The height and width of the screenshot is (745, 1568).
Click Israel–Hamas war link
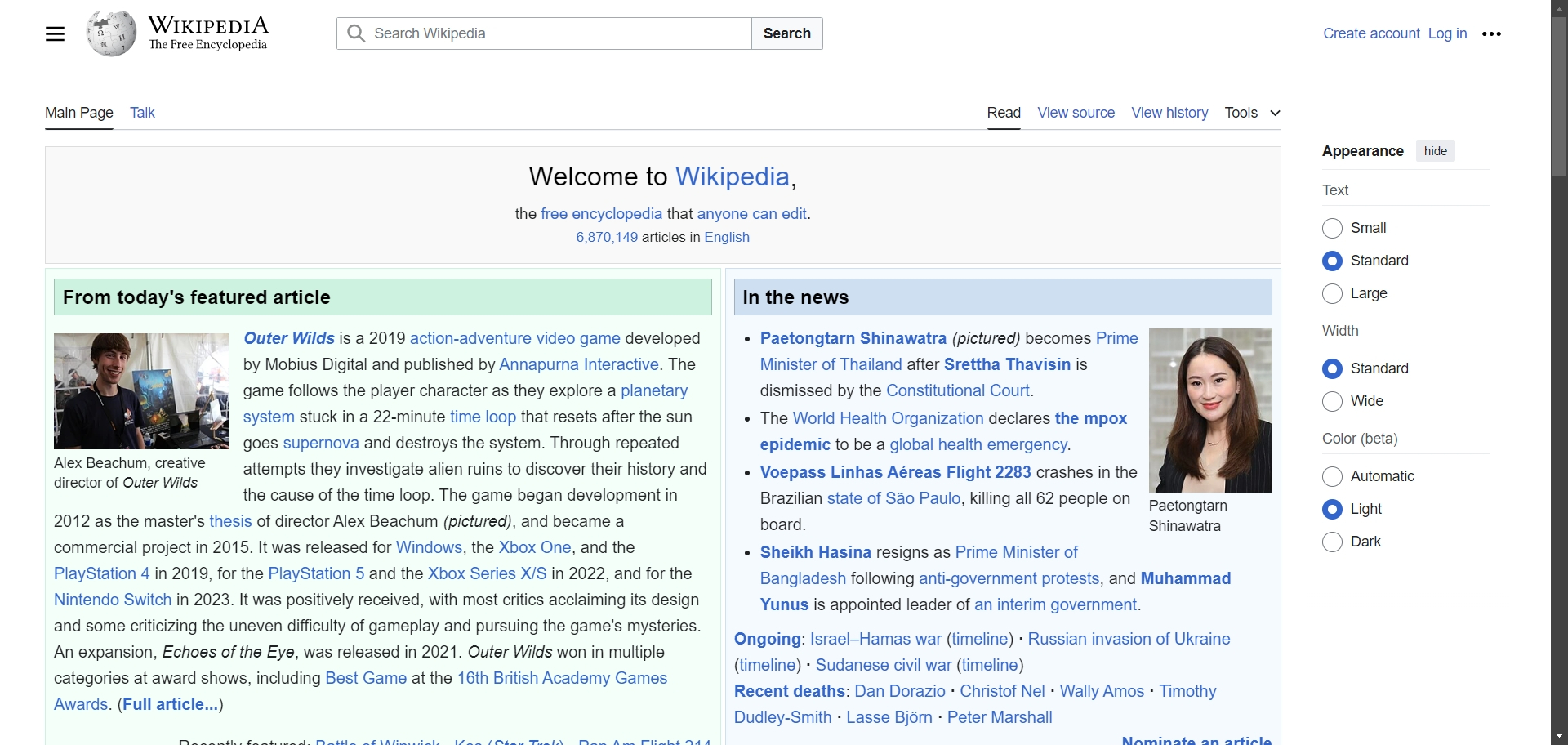[x=875, y=639]
